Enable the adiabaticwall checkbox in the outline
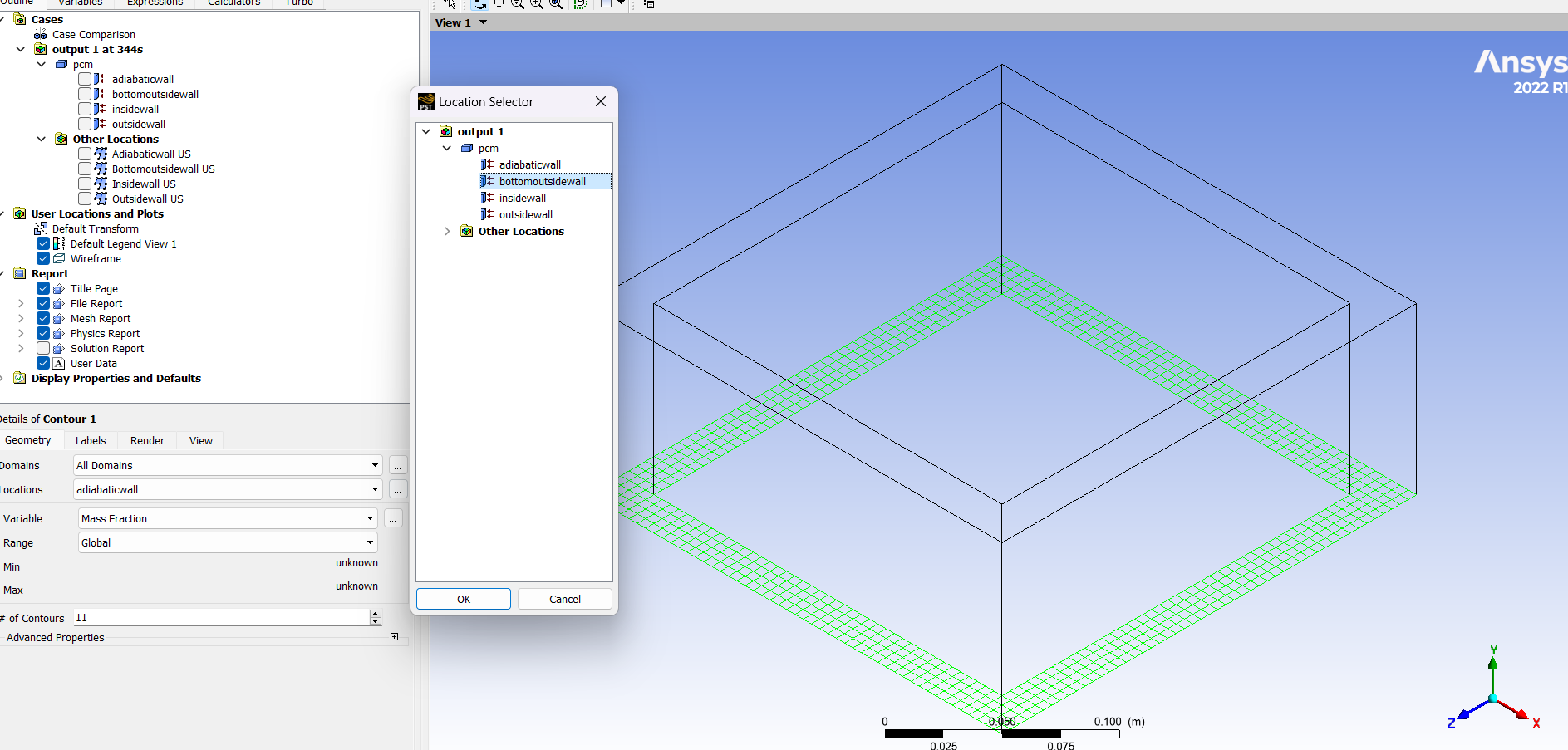Screen dimensions: 1568x750 click(85, 80)
